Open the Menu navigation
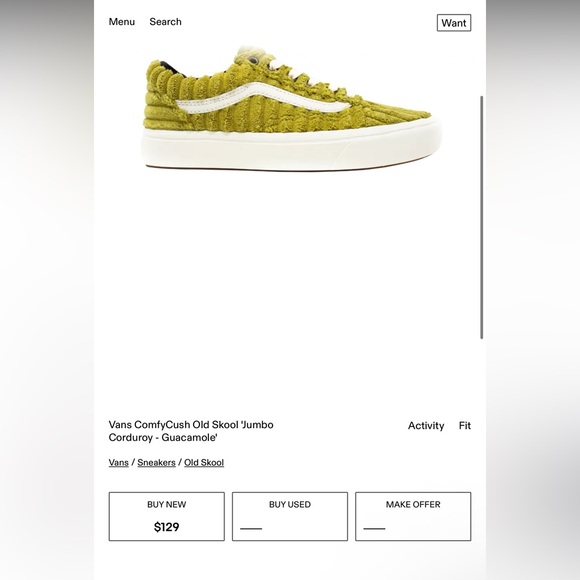This screenshot has height=580, width=580. click(x=122, y=22)
